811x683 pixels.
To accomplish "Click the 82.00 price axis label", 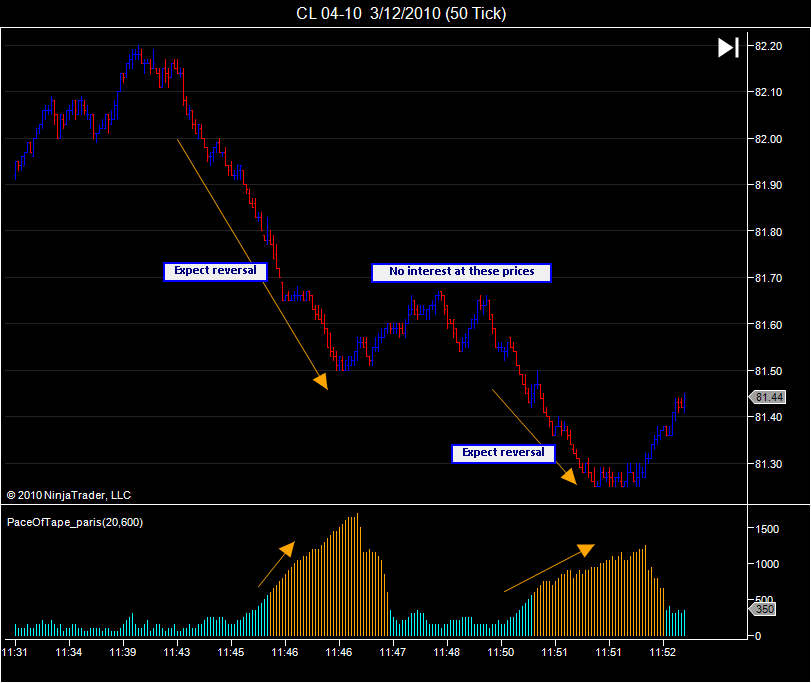I will coord(768,139).
